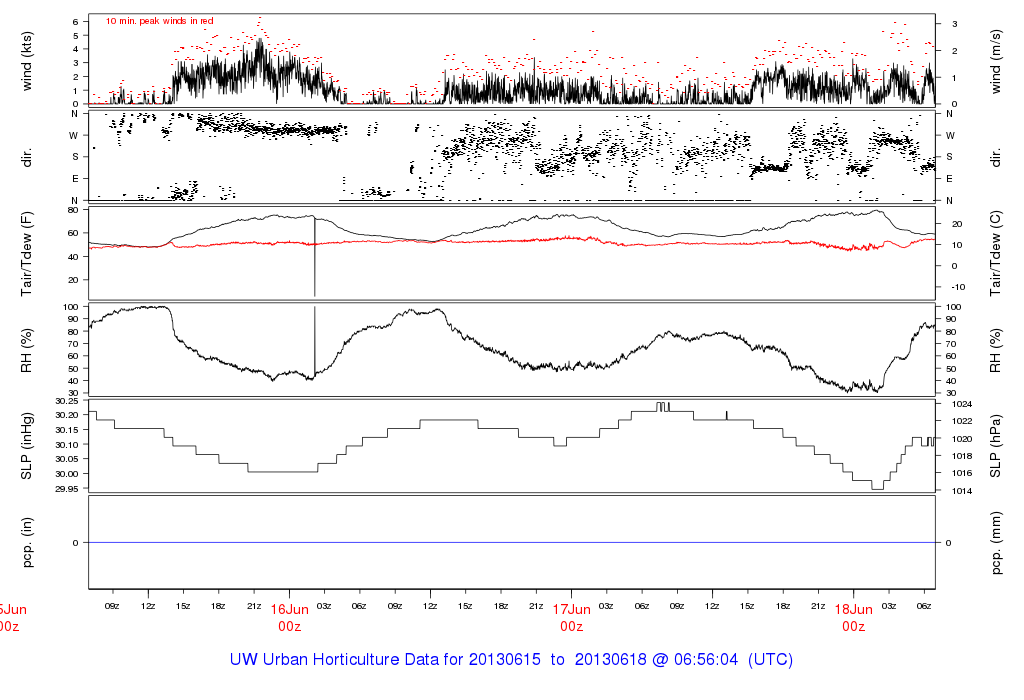Select the 30.25 tick on the SLP axis

pyautogui.click(x=68, y=401)
